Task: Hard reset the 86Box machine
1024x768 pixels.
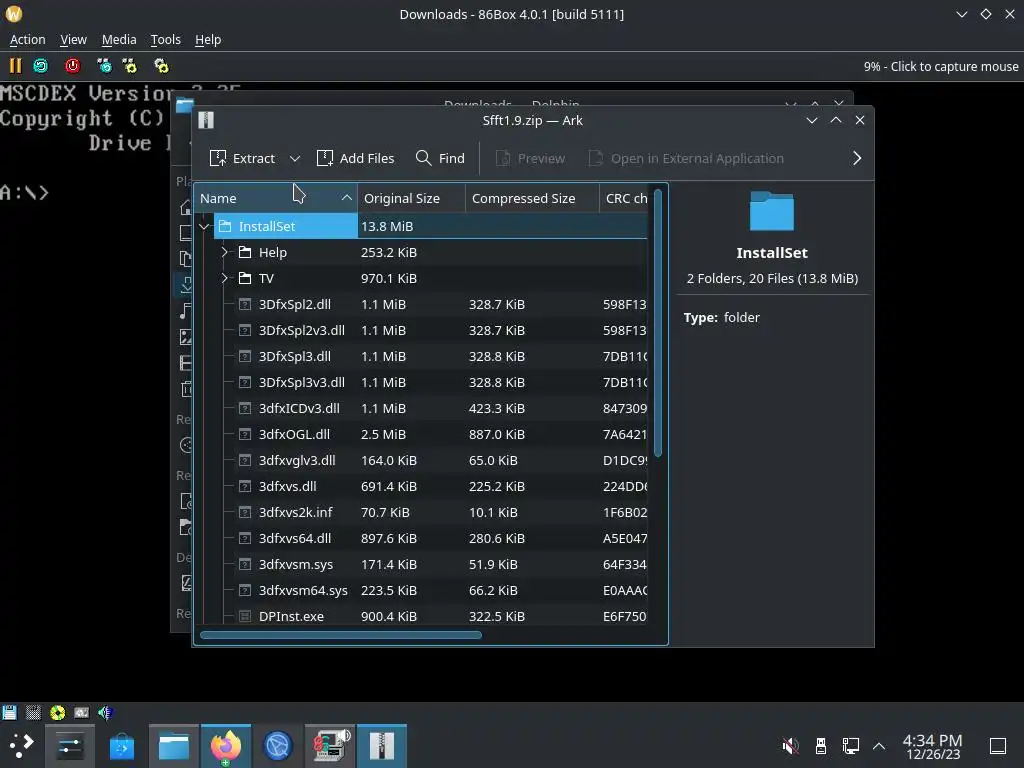Action: click(40, 66)
